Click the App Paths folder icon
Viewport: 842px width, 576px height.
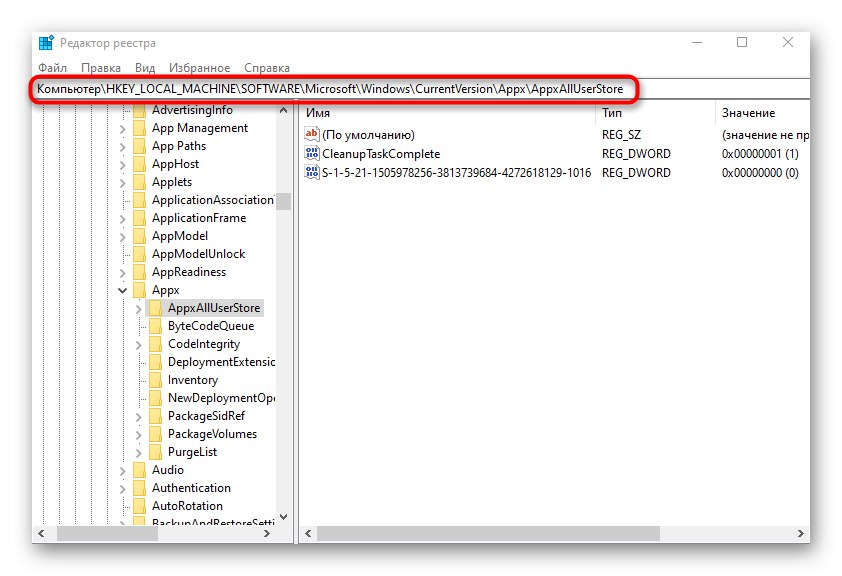coord(140,146)
